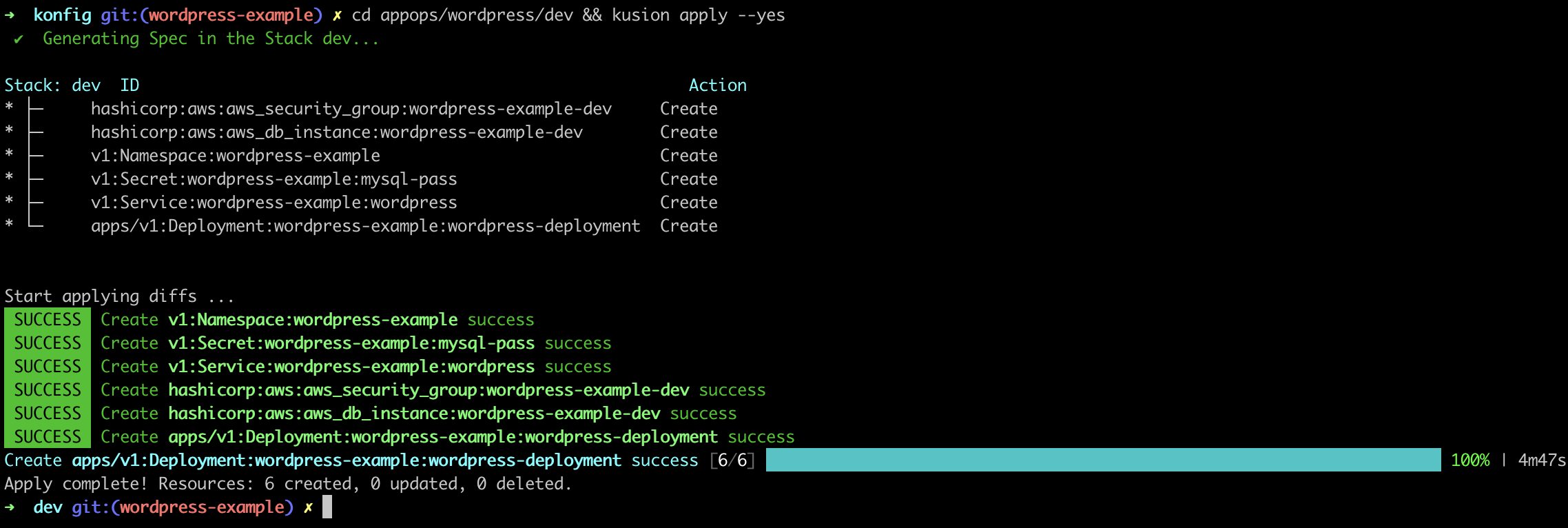This screenshot has width=1568, height=528.
Task: Click the SUCCESS badge for mysql-pass Secret
Action: coord(48,343)
